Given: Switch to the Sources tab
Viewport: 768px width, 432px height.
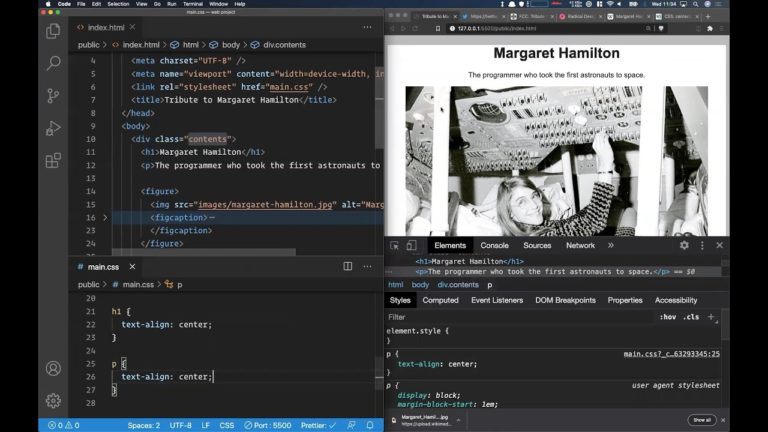Looking at the screenshot, I should (x=537, y=245).
